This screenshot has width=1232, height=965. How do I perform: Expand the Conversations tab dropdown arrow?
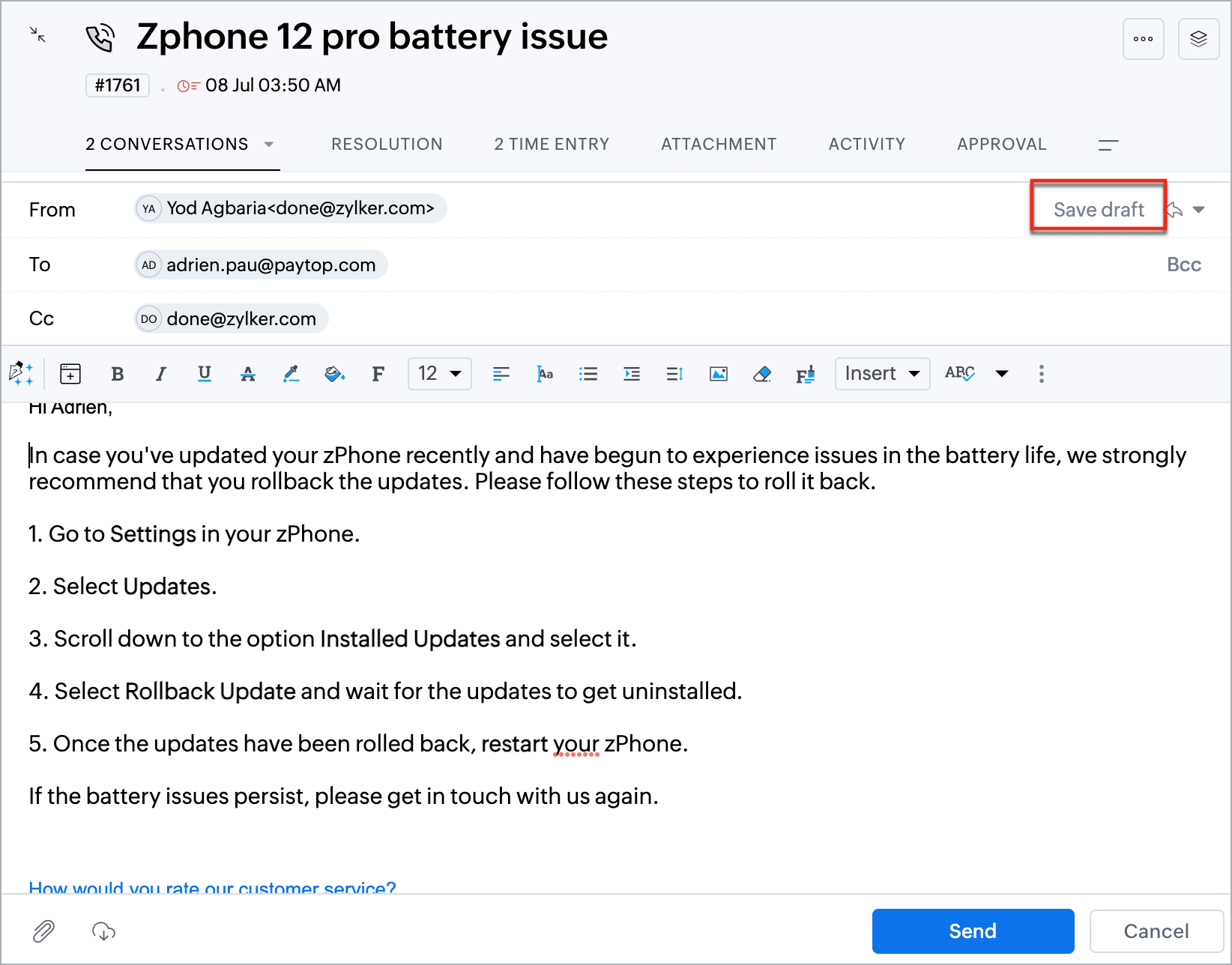click(269, 144)
